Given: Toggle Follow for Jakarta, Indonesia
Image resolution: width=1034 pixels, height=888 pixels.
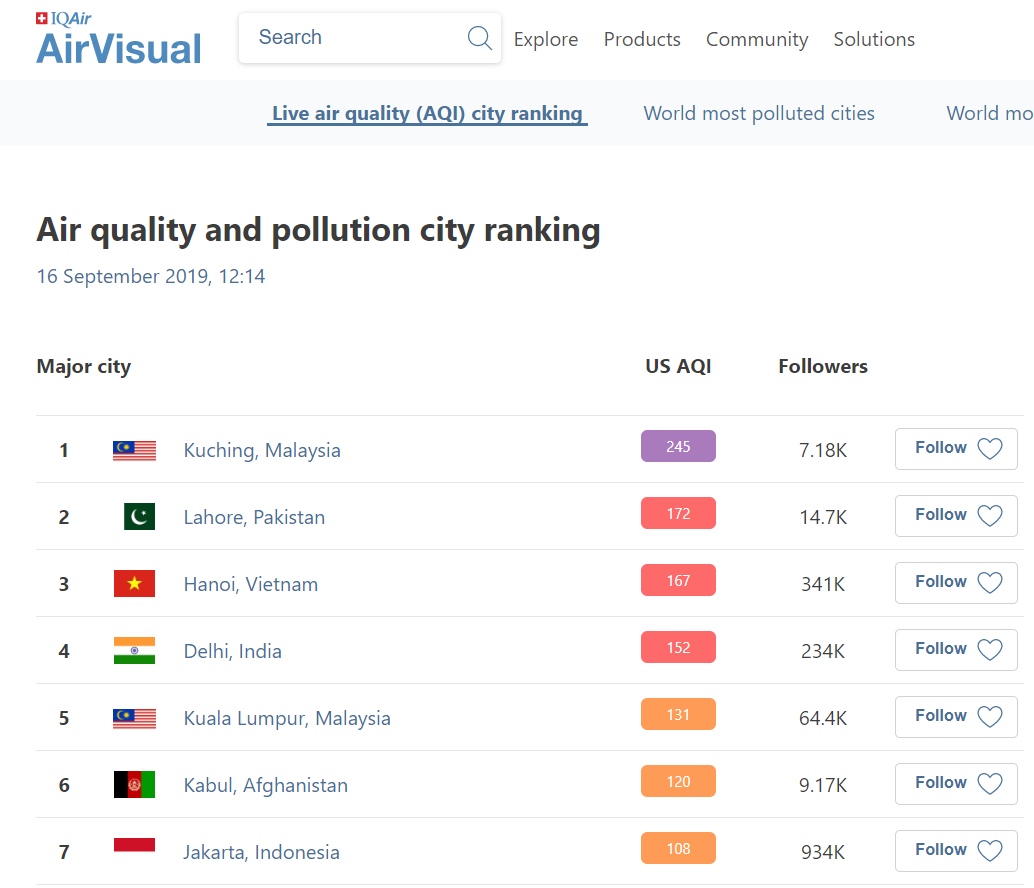Looking at the screenshot, I should click(956, 851).
